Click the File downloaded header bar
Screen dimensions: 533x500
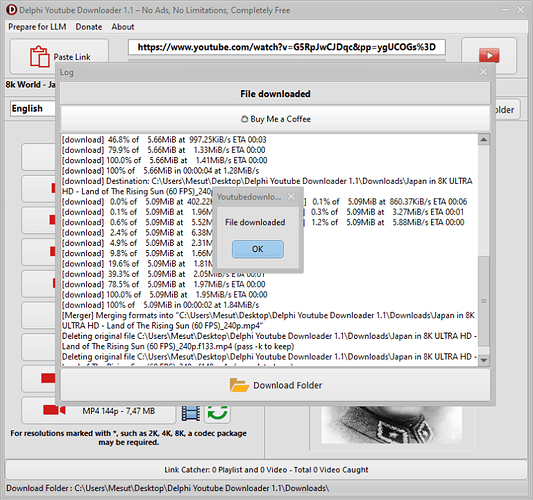pos(275,94)
